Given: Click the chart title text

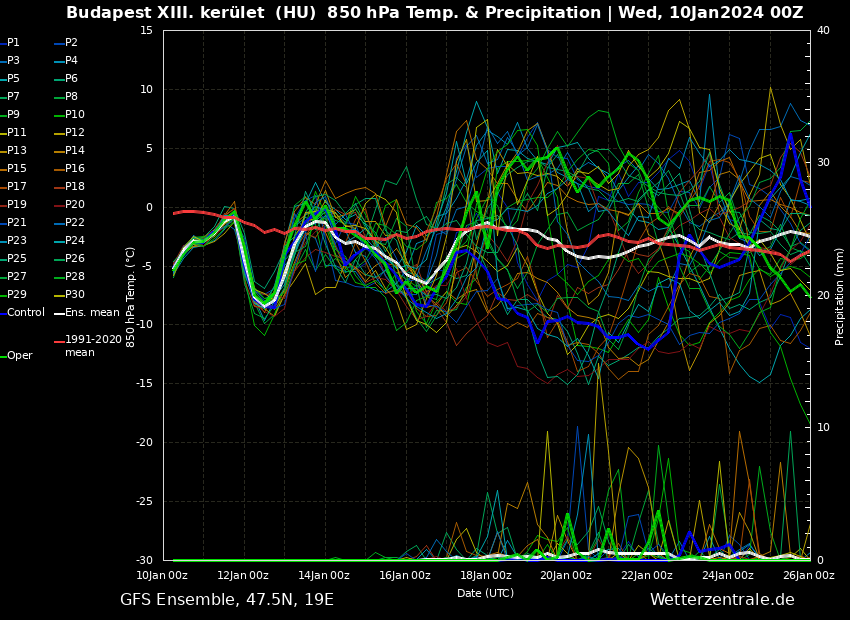Looking at the screenshot, I should point(434,13).
